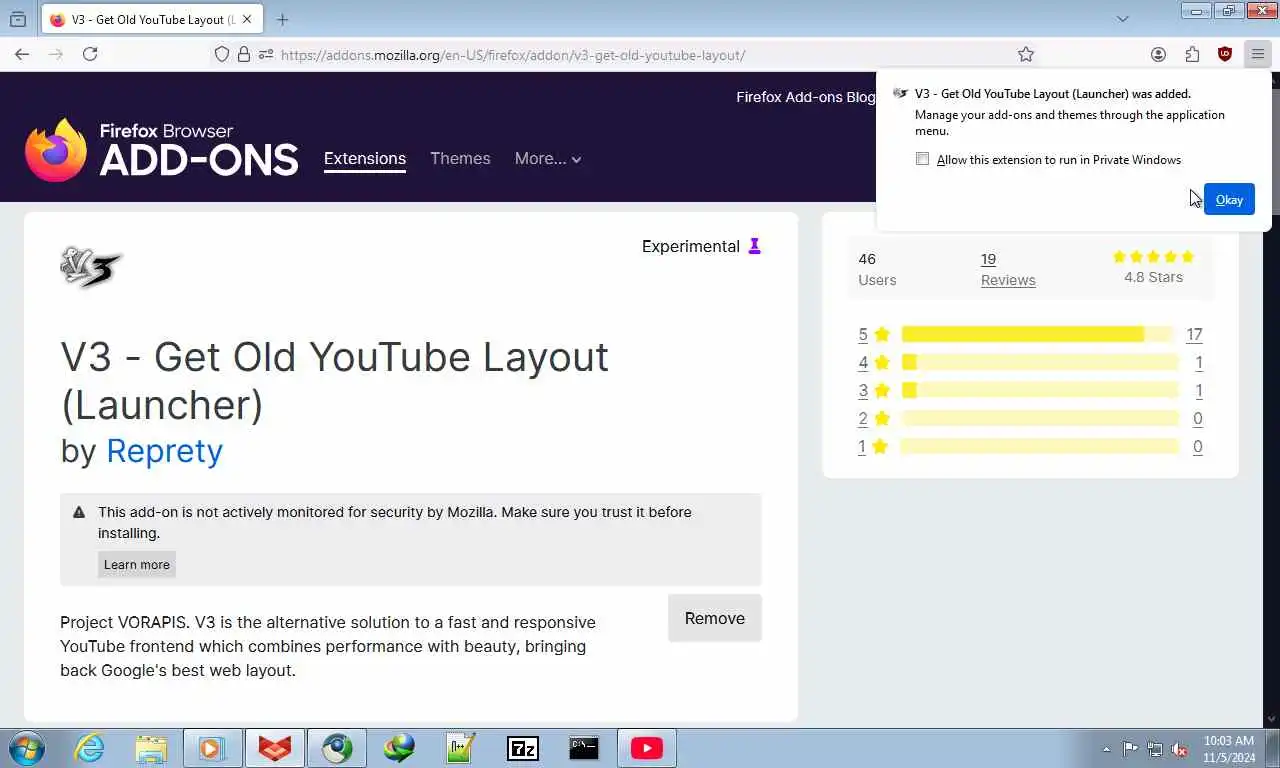Filter reviews by 4 stars row
The width and height of the screenshot is (1280, 768).
(x=1030, y=362)
